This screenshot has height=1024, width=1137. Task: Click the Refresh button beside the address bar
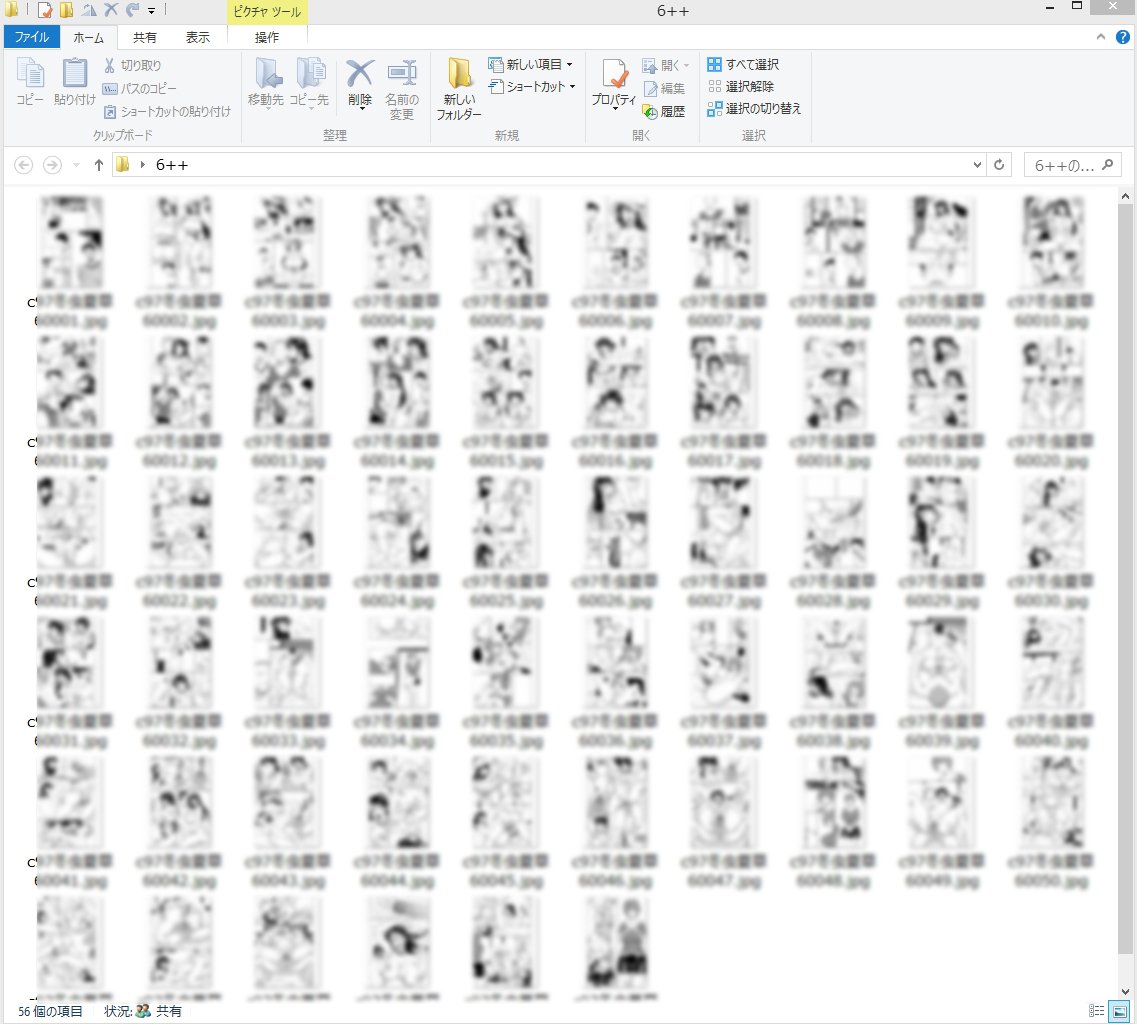tap(999, 165)
